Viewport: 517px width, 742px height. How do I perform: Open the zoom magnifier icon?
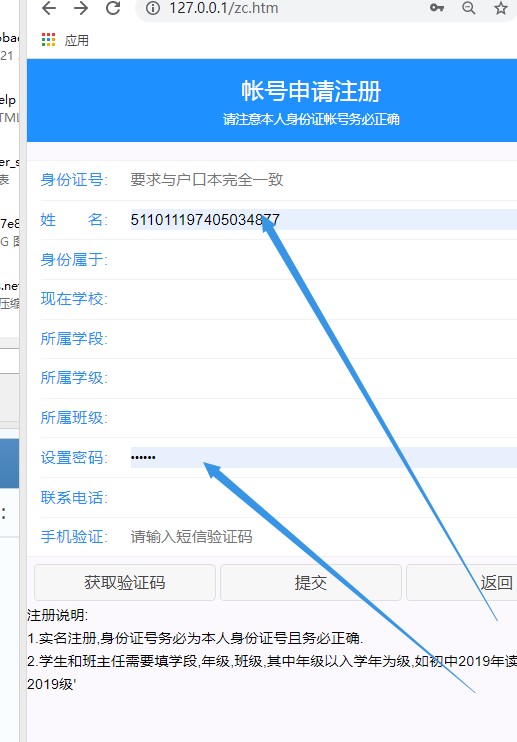click(x=469, y=8)
